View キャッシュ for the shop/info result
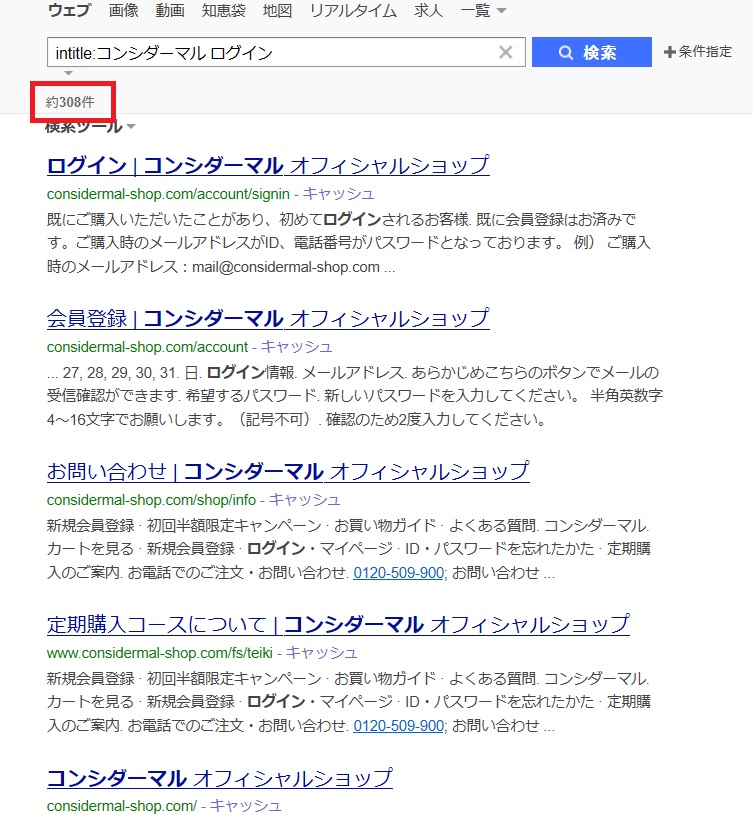 [x=305, y=499]
